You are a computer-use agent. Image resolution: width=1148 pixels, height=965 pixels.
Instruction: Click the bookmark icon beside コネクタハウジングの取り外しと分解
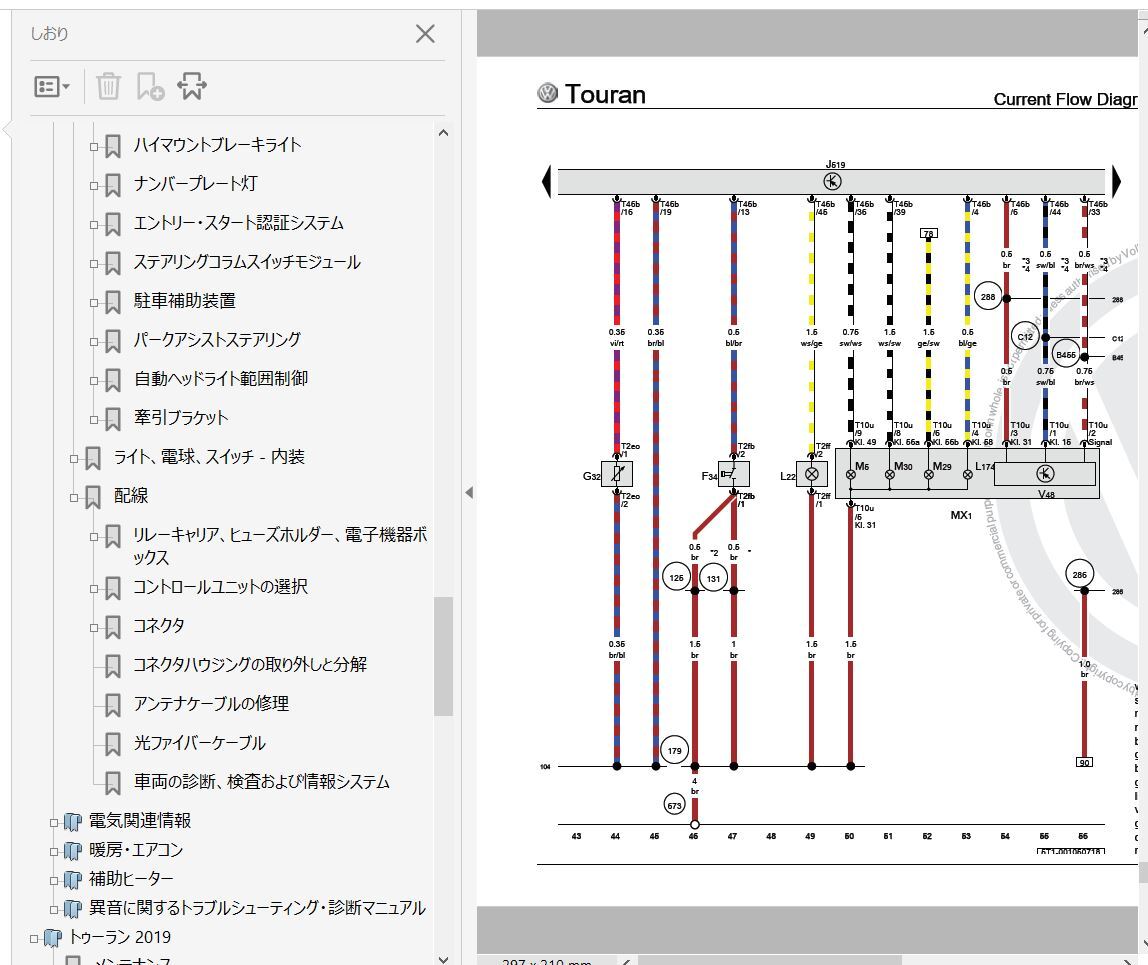113,666
